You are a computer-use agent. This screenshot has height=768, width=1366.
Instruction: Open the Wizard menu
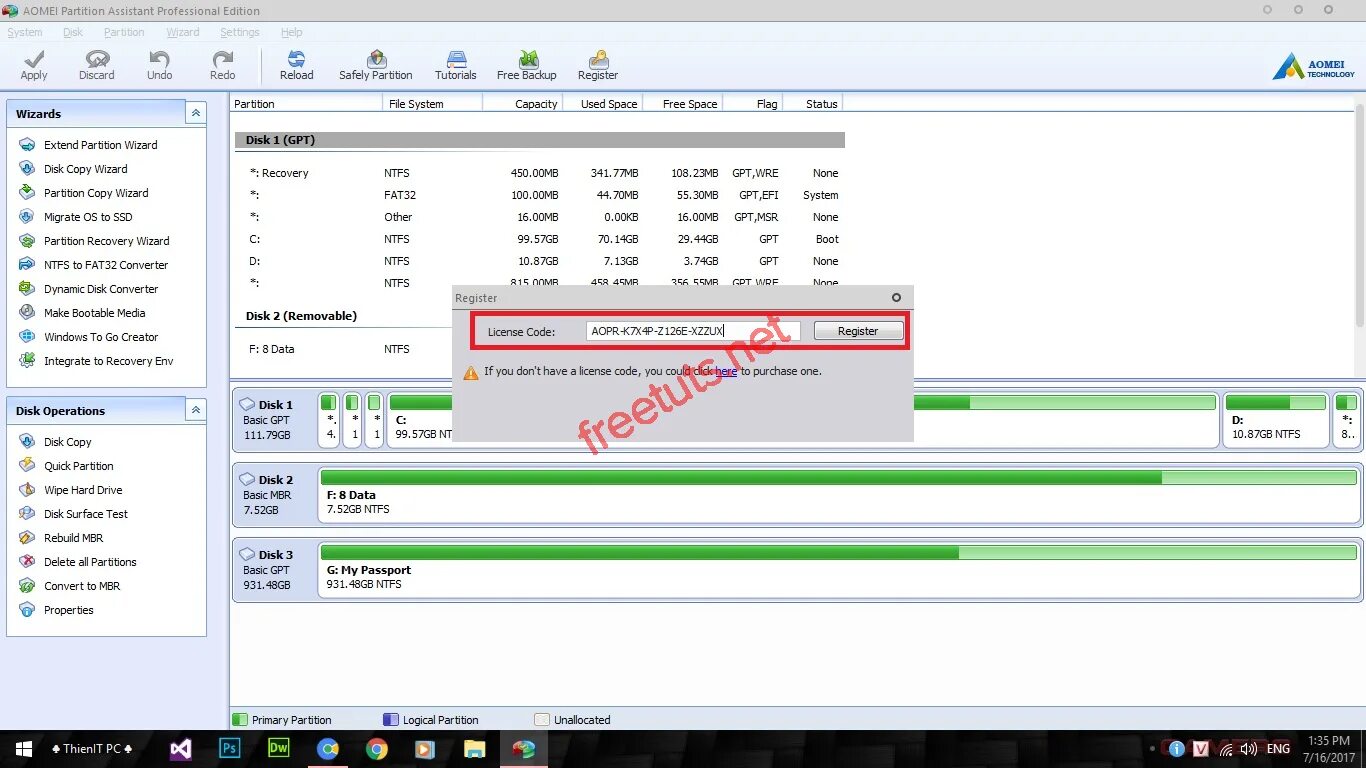click(183, 32)
